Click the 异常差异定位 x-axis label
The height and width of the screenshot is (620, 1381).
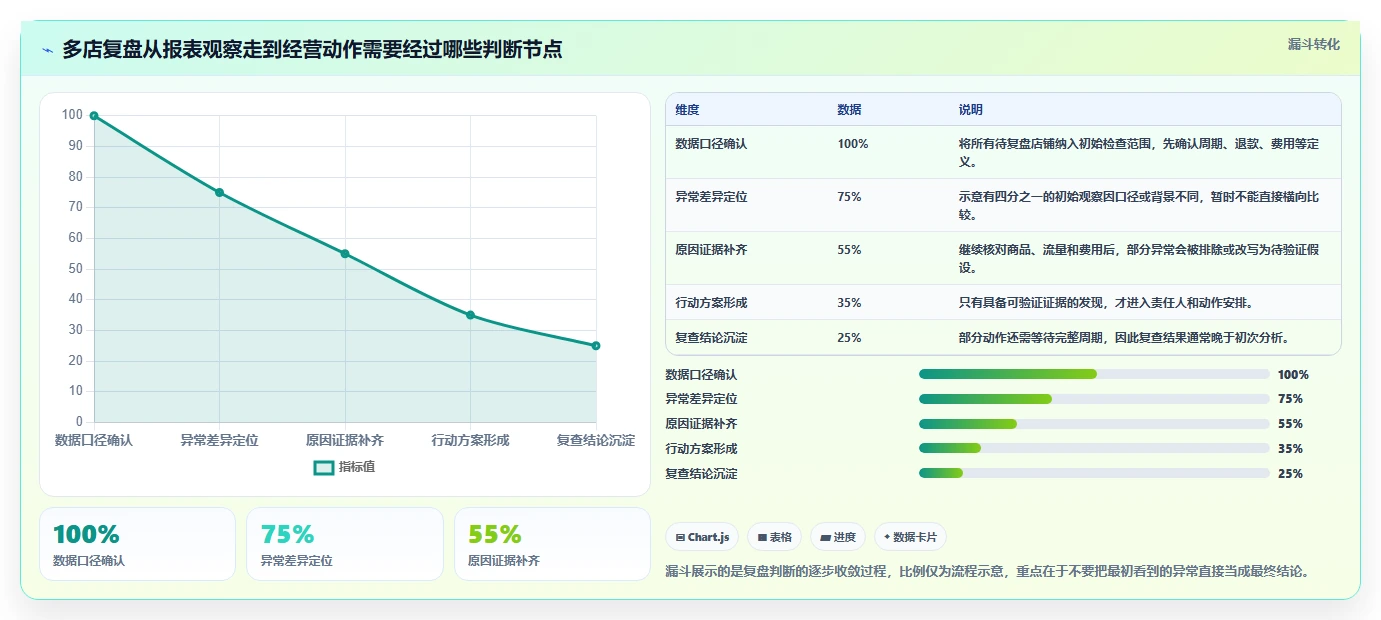[x=219, y=440]
